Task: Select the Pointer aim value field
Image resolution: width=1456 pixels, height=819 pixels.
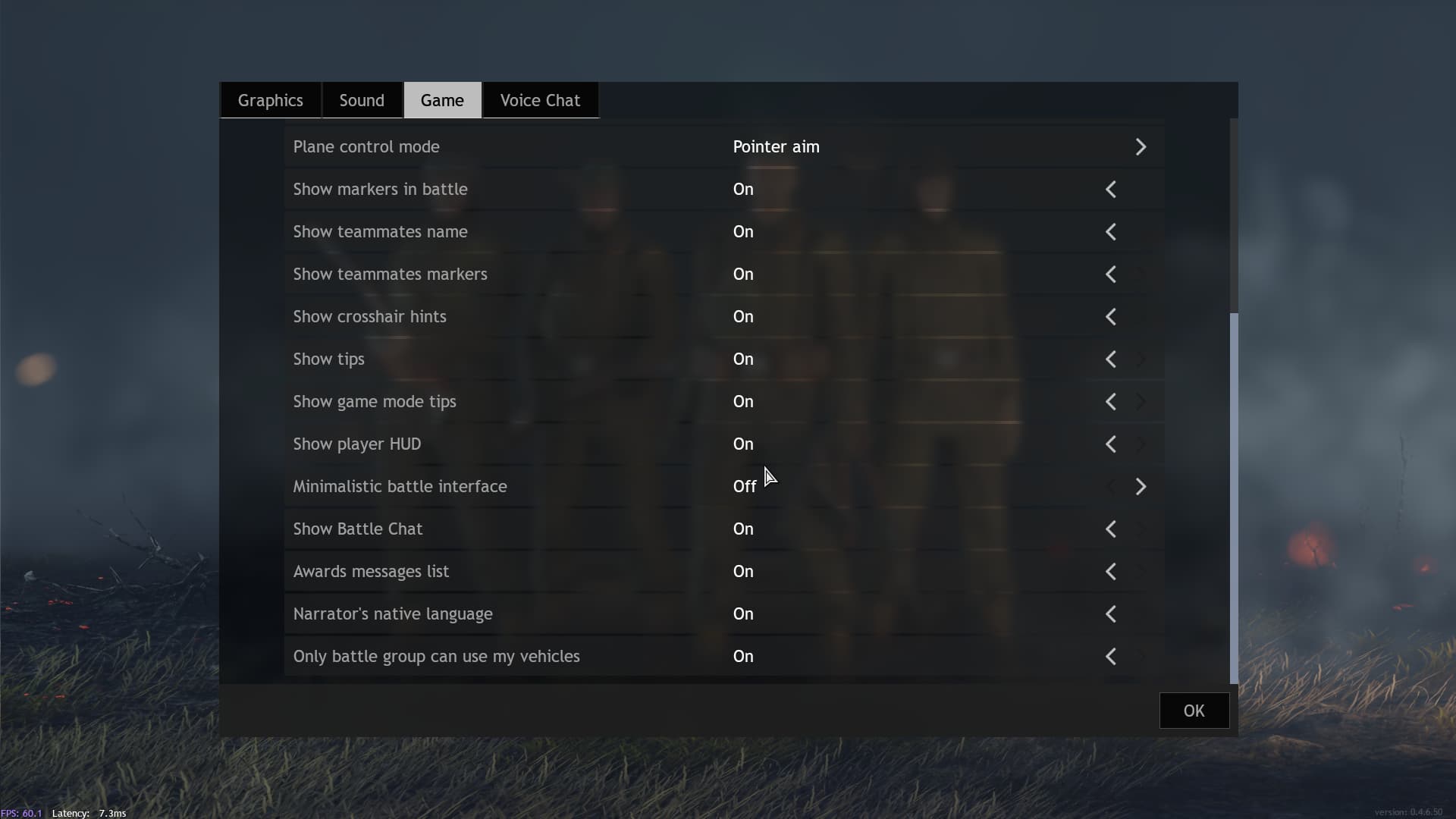Action: (x=776, y=147)
